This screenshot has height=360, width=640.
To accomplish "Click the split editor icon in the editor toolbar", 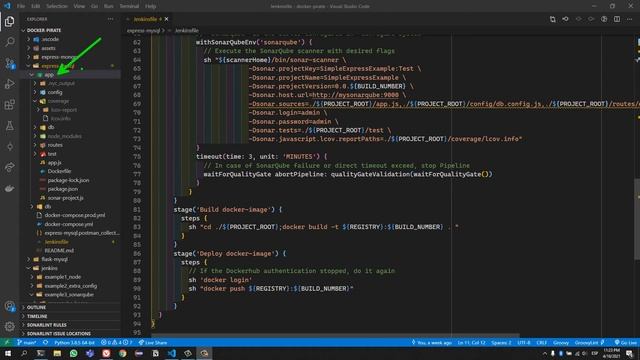I will coord(617,19).
